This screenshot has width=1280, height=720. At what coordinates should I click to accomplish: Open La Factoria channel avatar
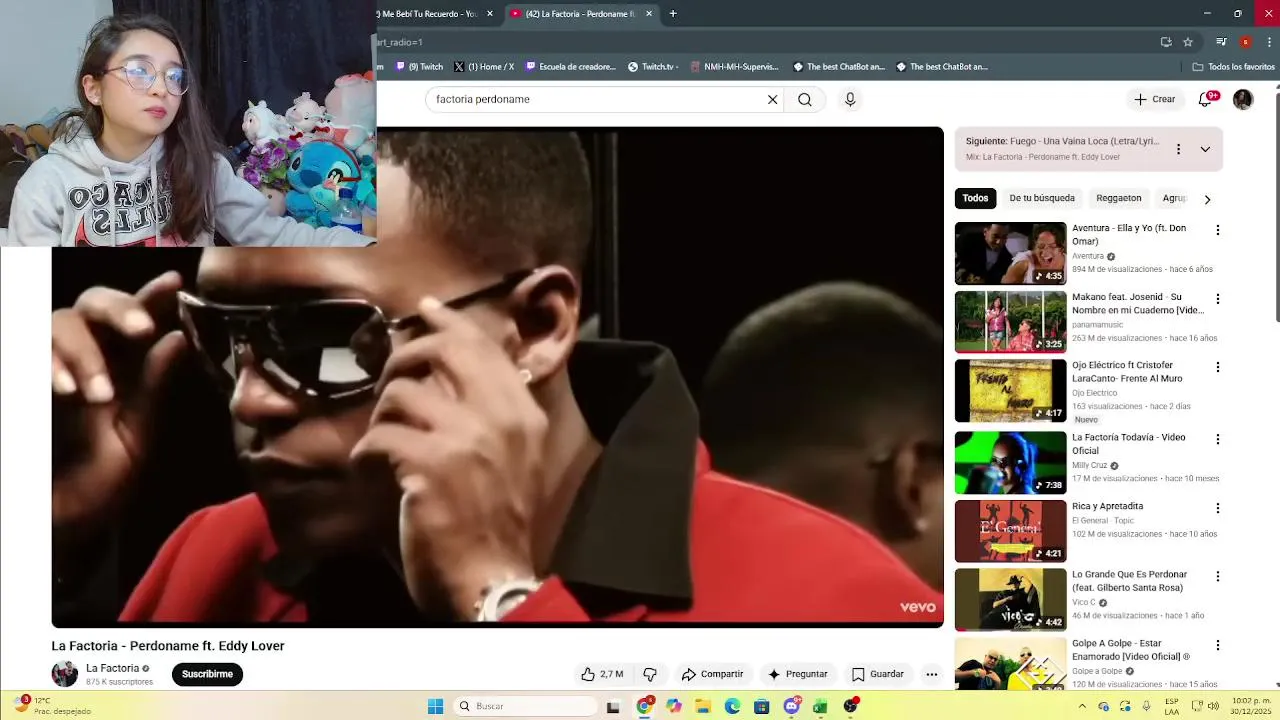[64, 673]
